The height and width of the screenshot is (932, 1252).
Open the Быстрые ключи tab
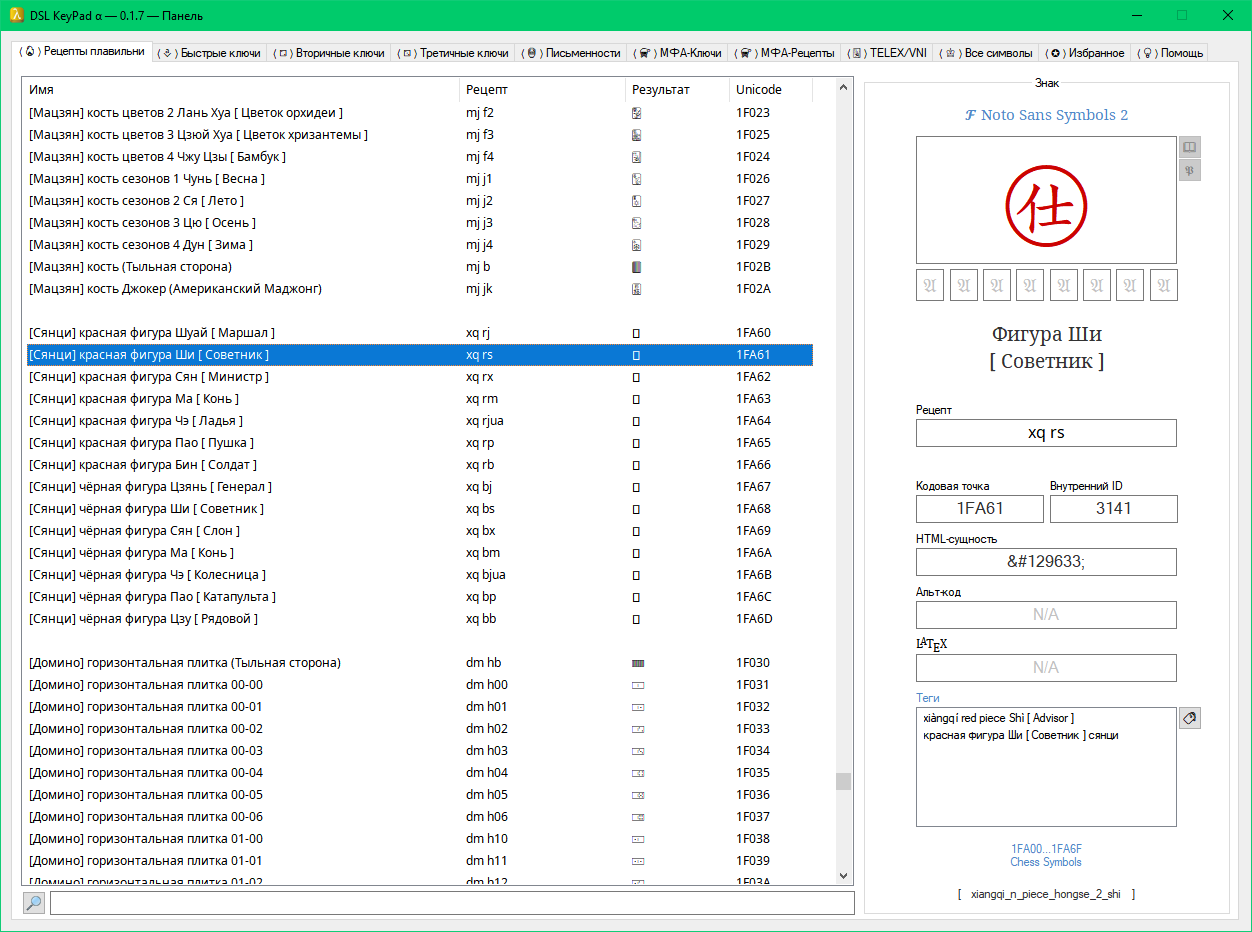(x=211, y=53)
